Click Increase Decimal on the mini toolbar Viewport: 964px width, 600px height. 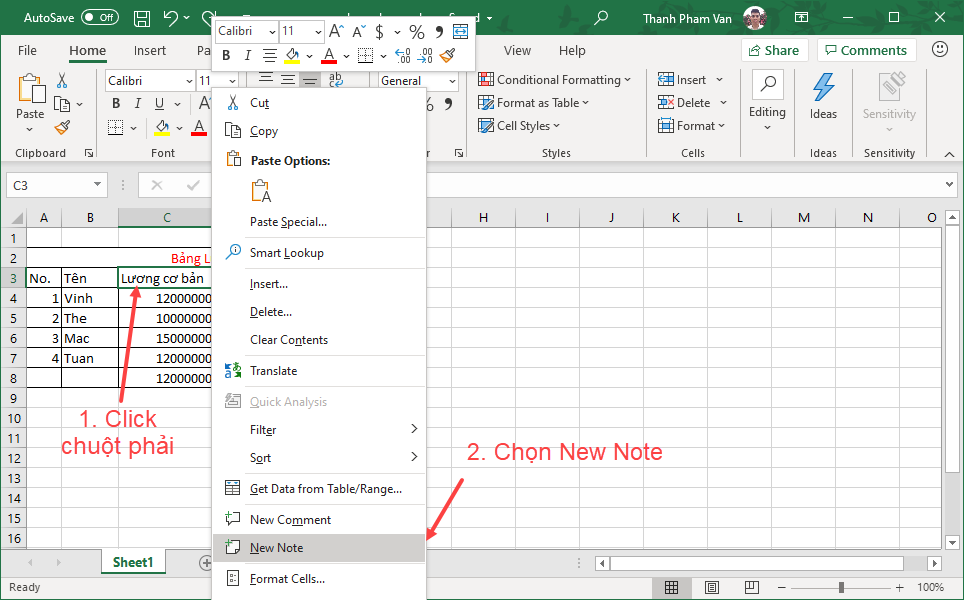pos(403,56)
